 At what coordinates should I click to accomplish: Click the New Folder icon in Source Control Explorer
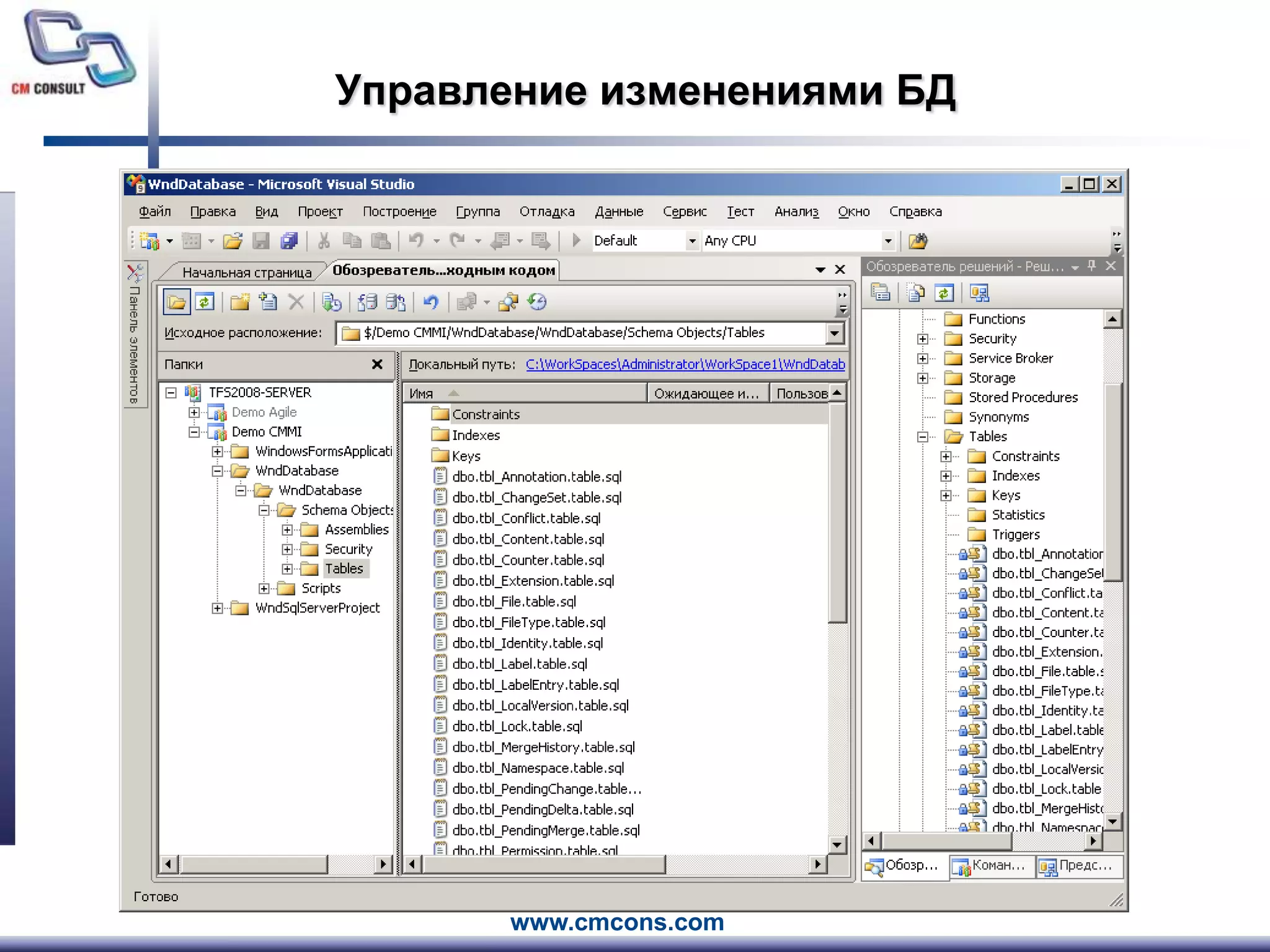(x=239, y=302)
